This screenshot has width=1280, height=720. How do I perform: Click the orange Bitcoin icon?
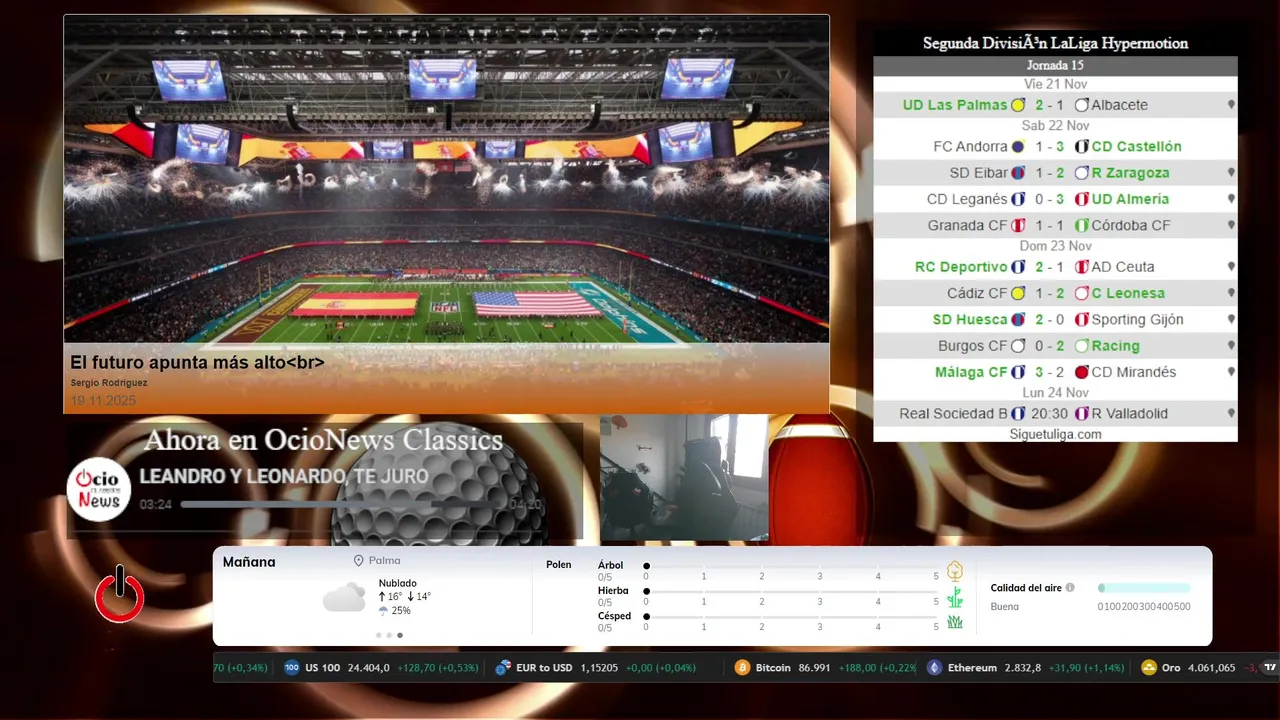click(742, 667)
